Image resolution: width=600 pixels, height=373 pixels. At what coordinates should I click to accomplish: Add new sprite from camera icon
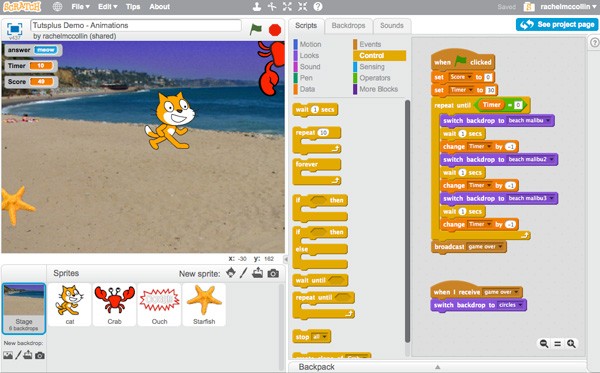point(273,274)
